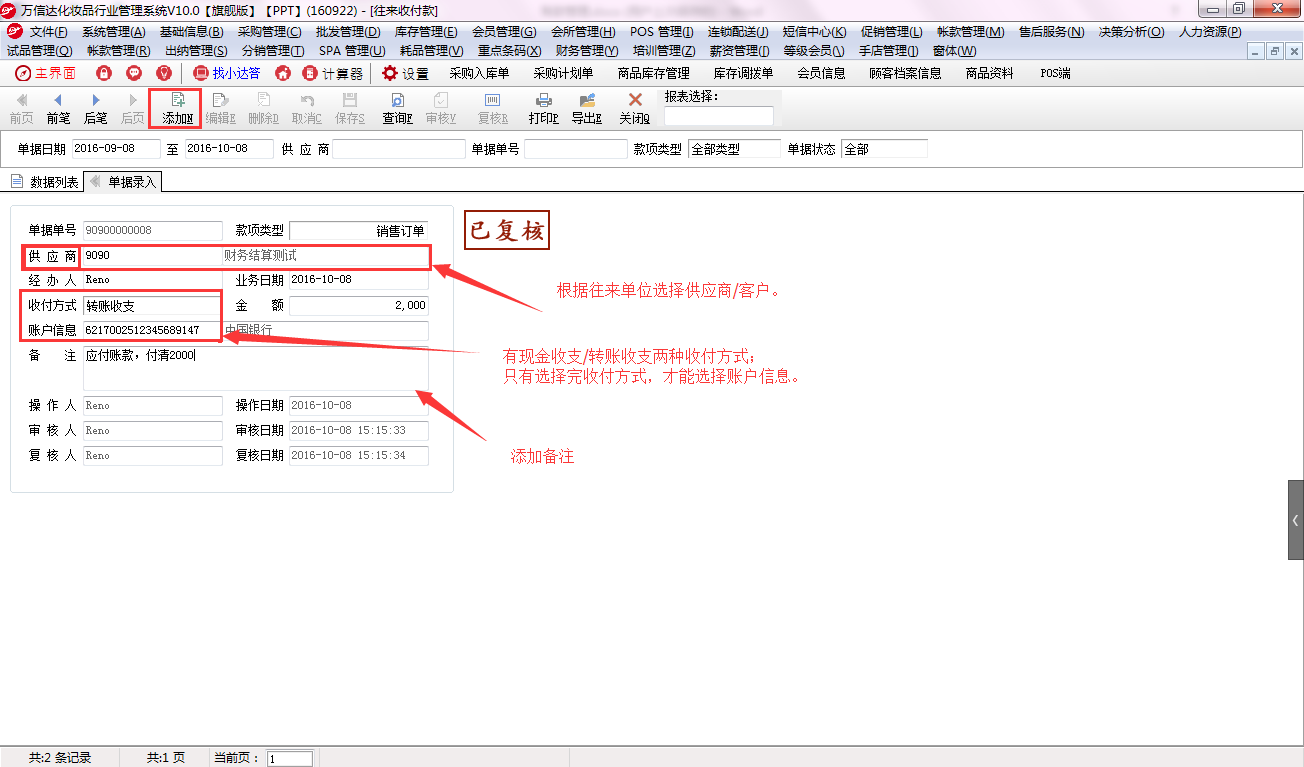
Task: Click the 打印 print toolbar icon
Action: [x=544, y=108]
